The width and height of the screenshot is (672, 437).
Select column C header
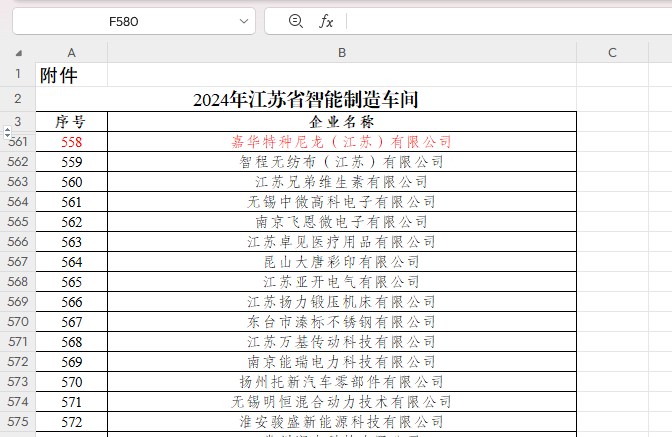(x=612, y=52)
